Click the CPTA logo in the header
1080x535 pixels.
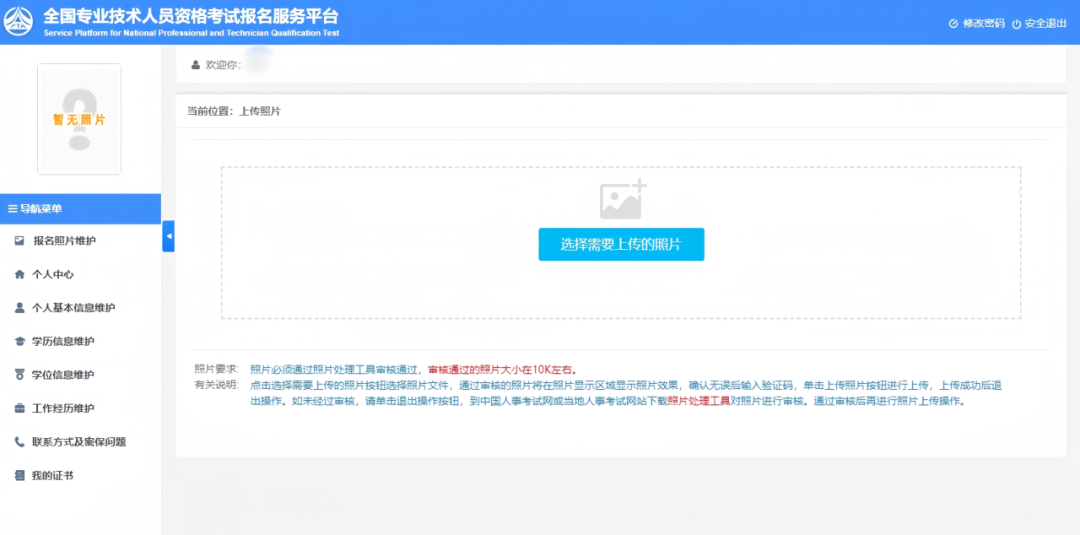point(19,22)
